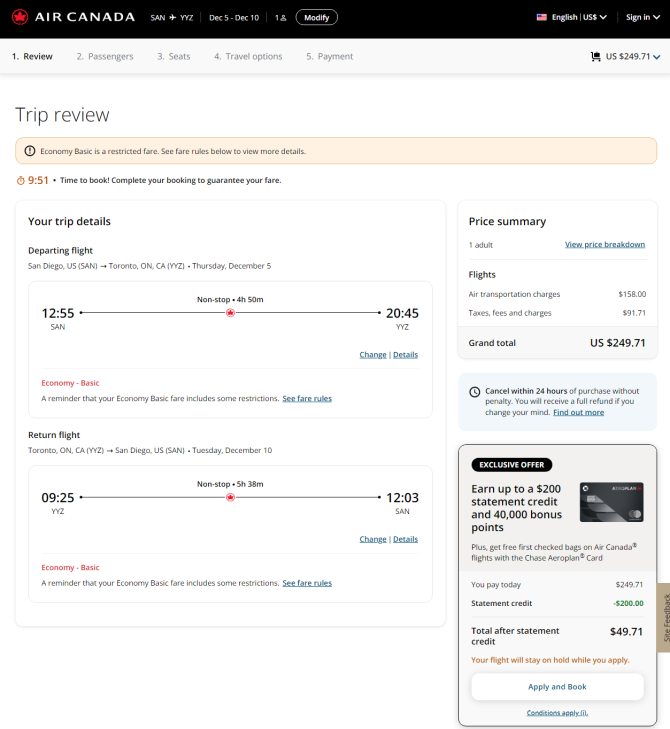
Task: Expand the English | US$ language dropdown
Action: [x=579, y=17]
